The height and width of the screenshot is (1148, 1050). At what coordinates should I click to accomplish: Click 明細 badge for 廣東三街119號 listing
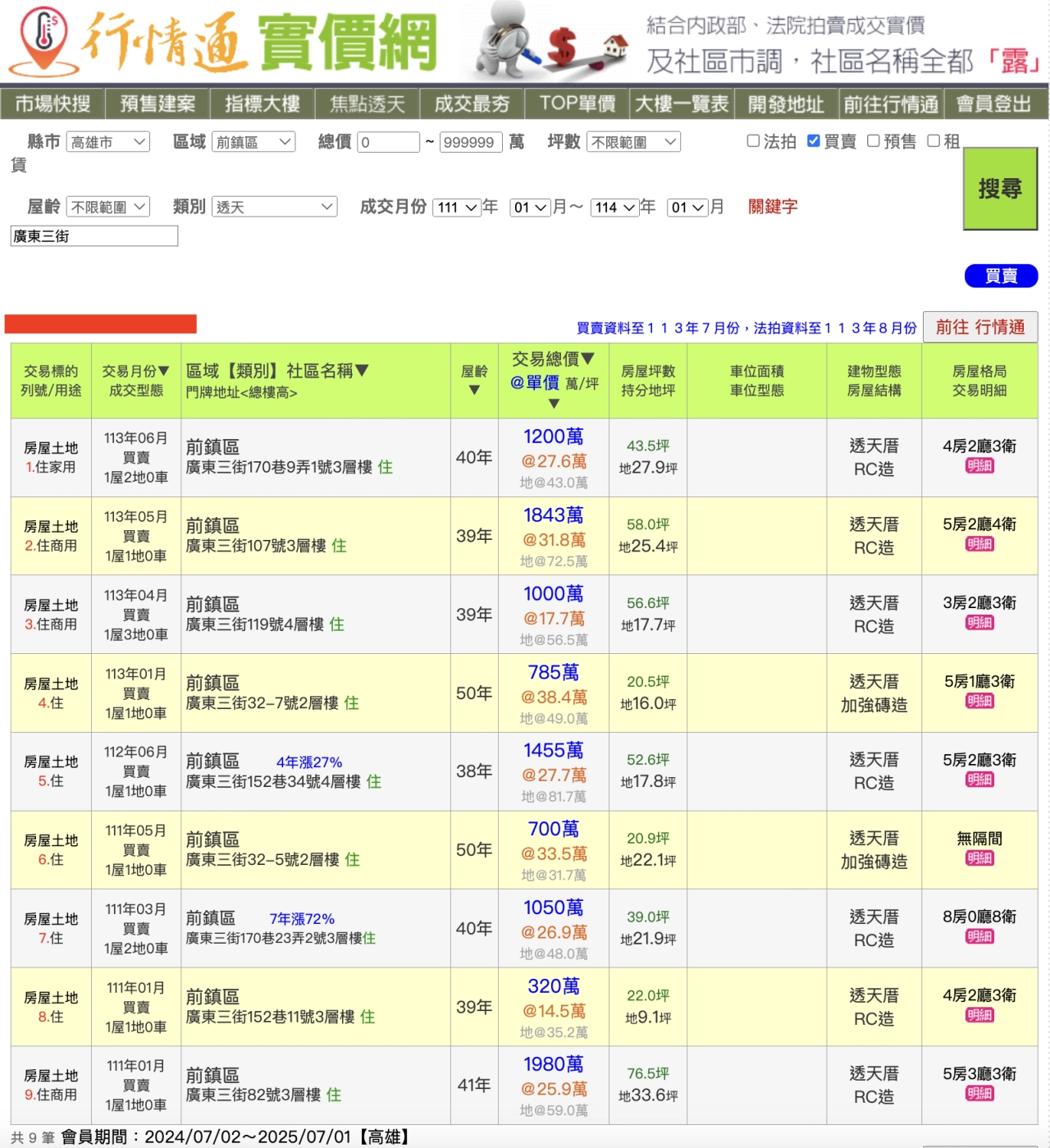(979, 623)
